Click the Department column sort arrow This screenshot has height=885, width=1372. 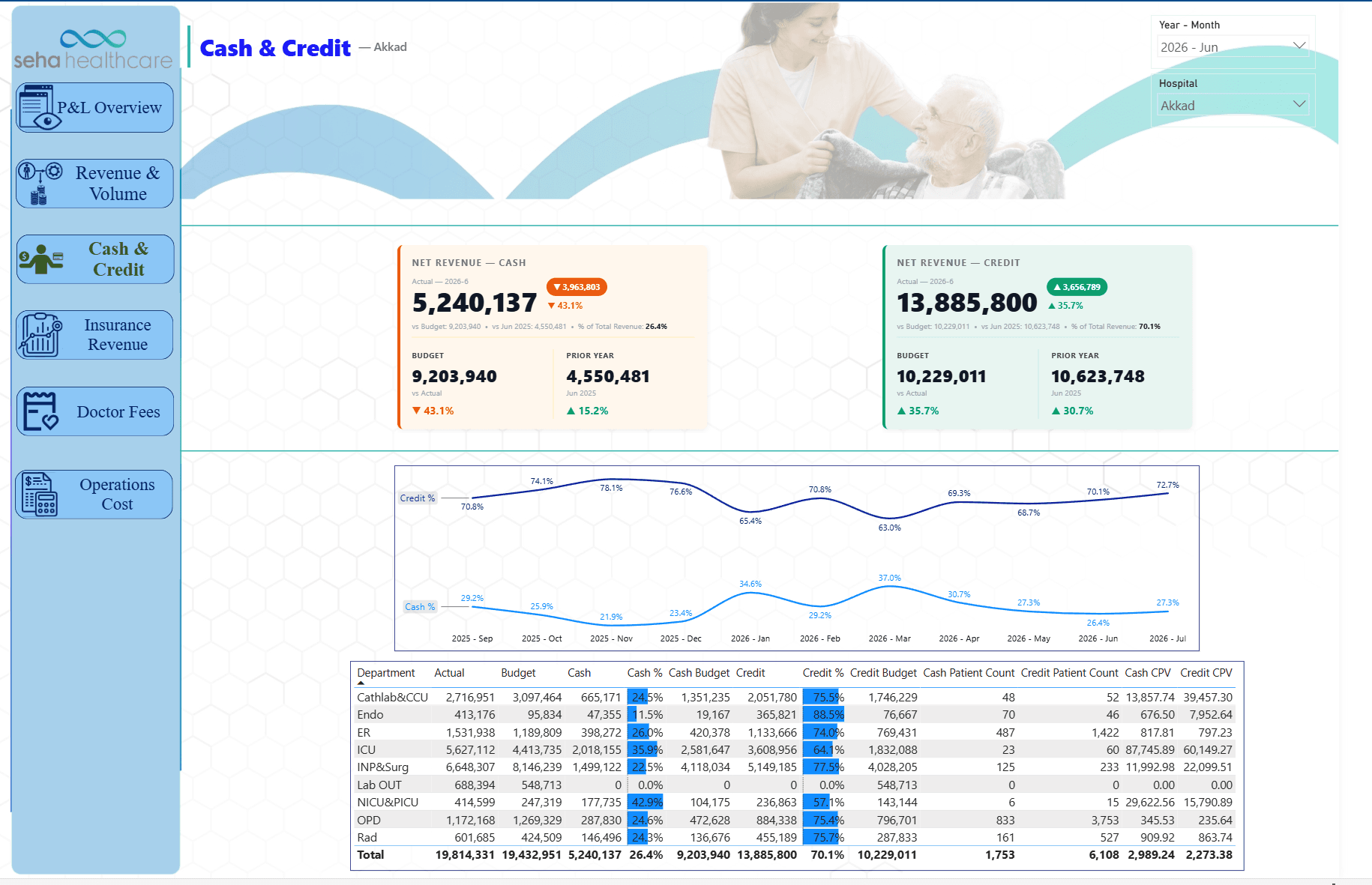361,683
